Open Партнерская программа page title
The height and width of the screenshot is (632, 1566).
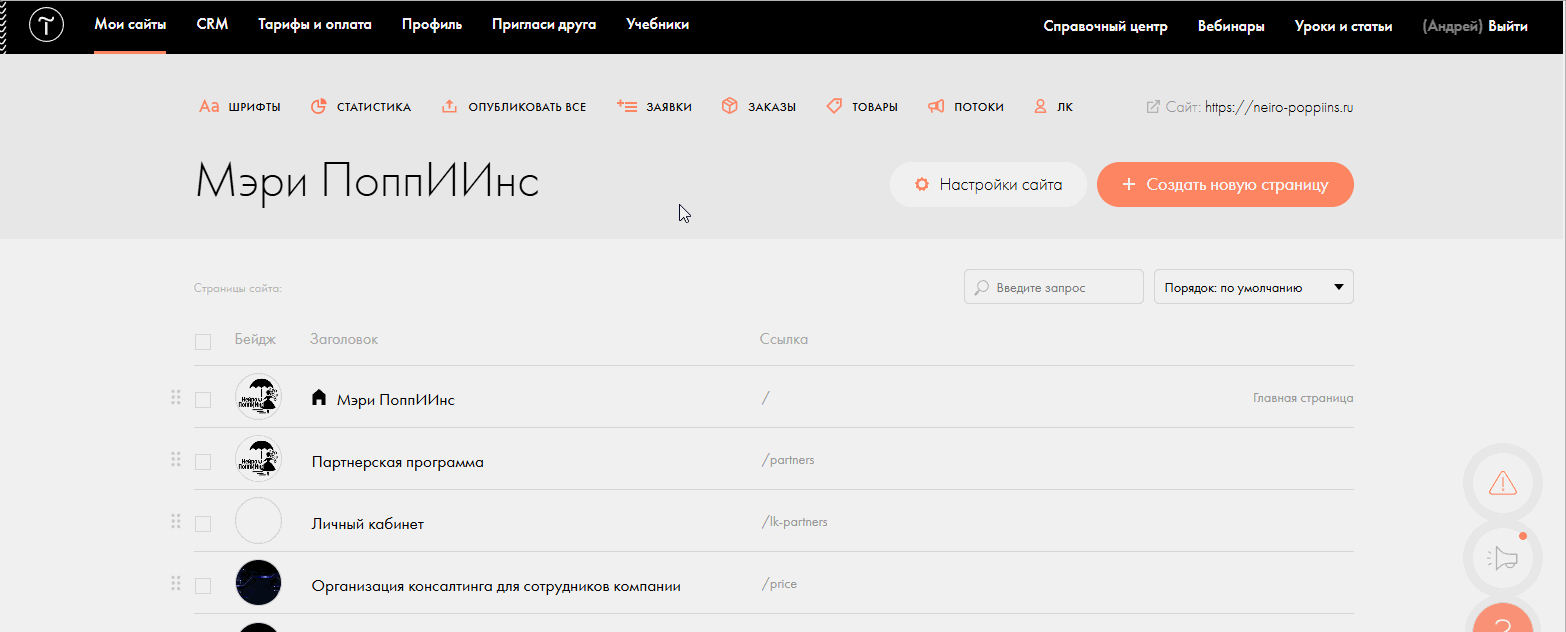[x=398, y=462]
